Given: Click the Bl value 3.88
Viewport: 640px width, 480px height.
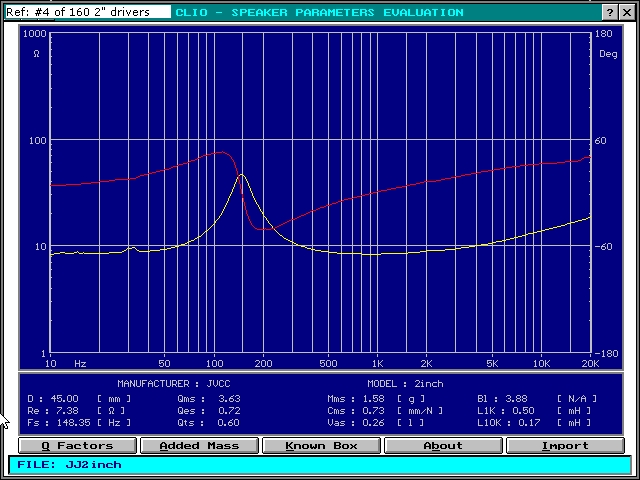Looking at the screenshot, I should (517, 398).
